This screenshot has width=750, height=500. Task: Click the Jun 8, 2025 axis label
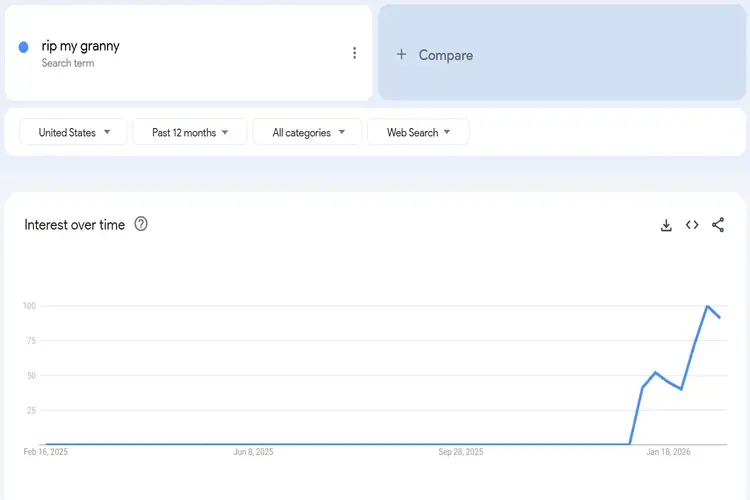pos(254,452)
